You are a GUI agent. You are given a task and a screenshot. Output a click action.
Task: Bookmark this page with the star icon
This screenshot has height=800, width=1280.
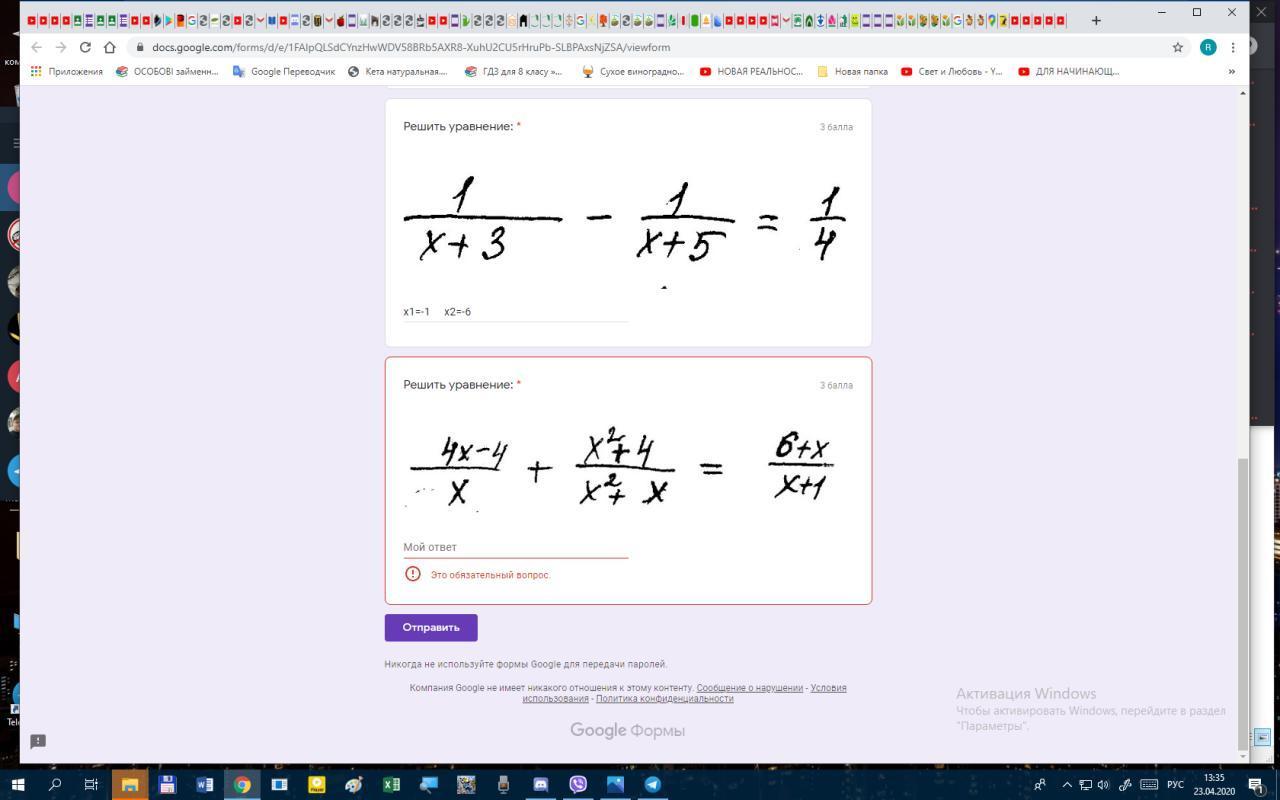tap(1178, 47)
